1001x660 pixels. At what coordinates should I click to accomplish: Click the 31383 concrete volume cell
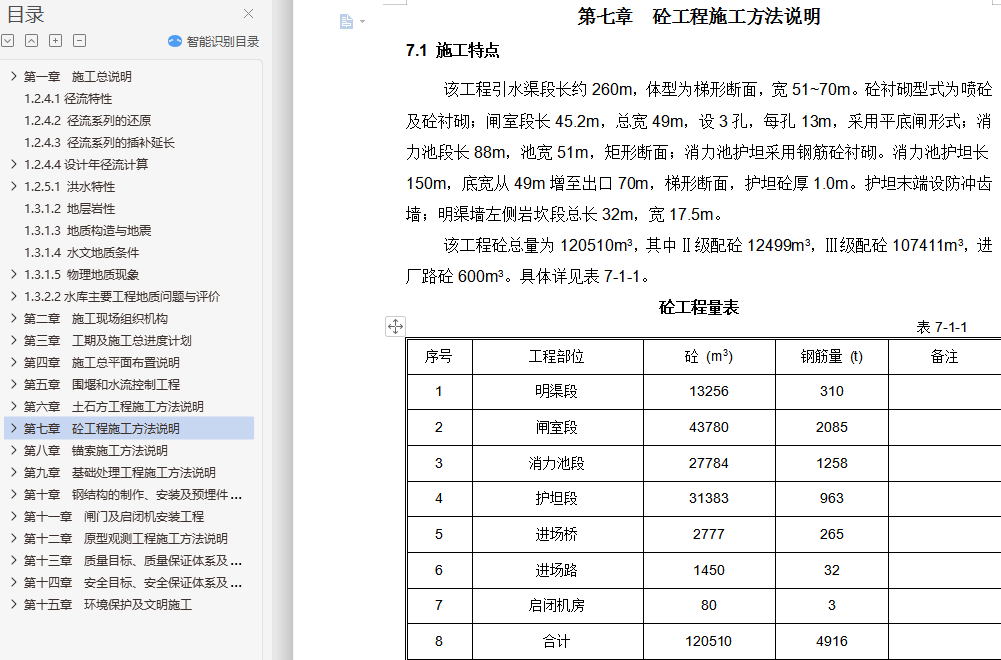tap(709, 498)
